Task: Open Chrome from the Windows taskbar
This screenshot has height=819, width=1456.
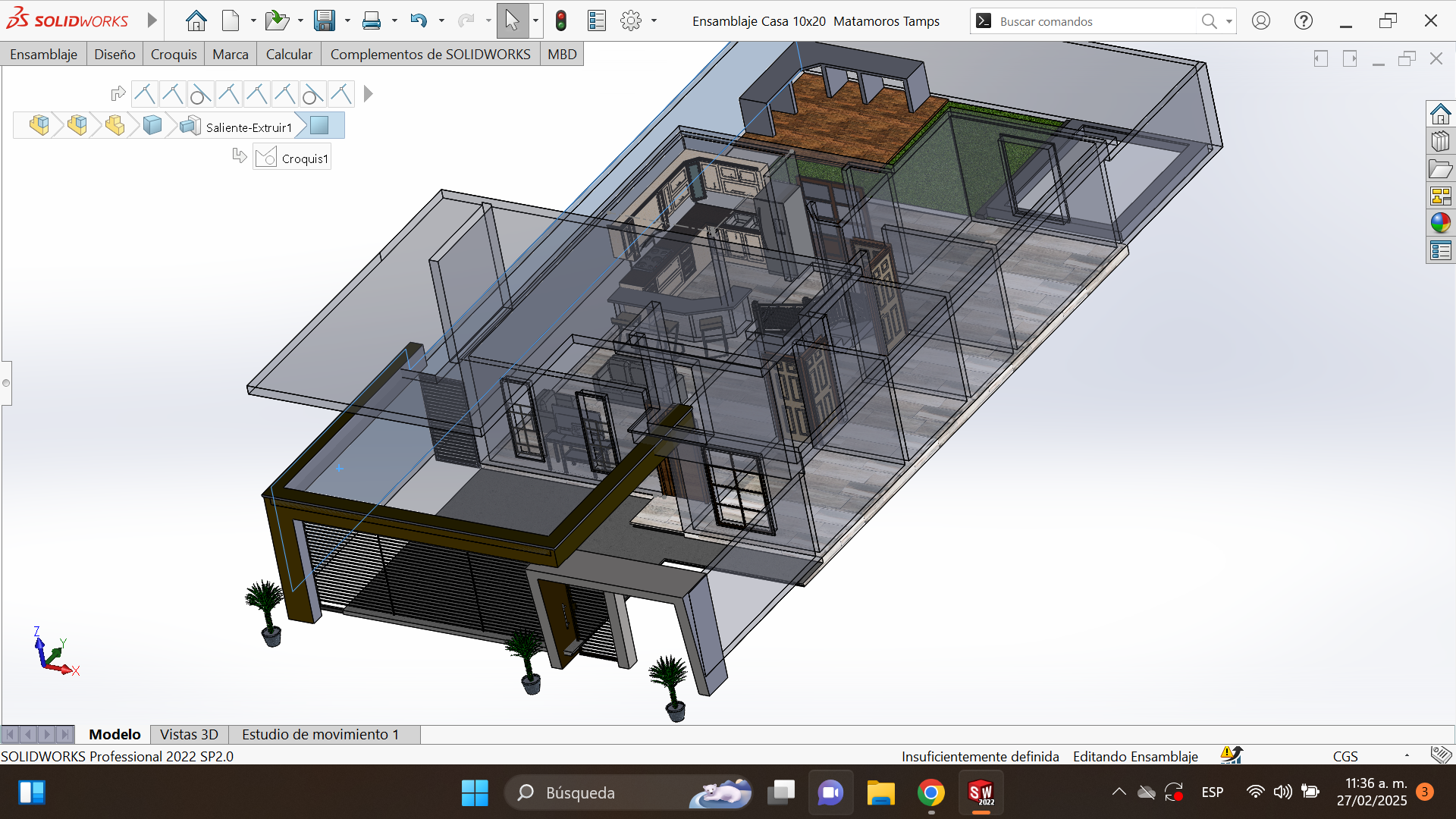Action: (930, 793)
